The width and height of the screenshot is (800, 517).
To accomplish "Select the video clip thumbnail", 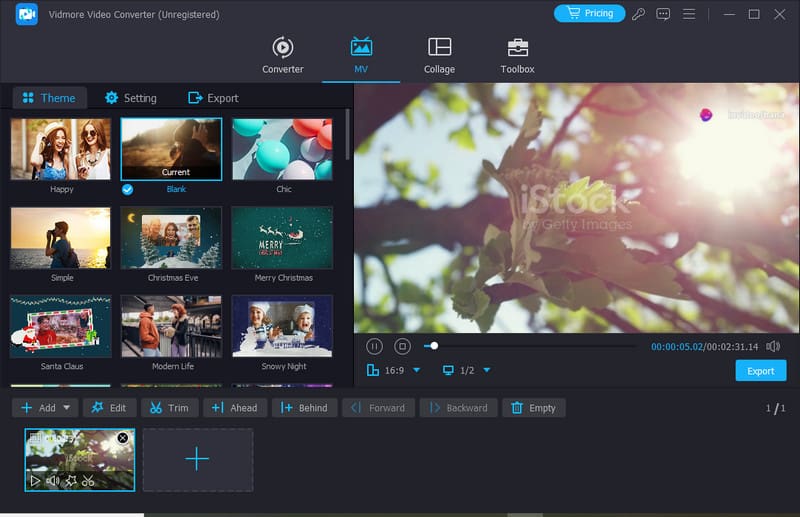I will point(80,459).
